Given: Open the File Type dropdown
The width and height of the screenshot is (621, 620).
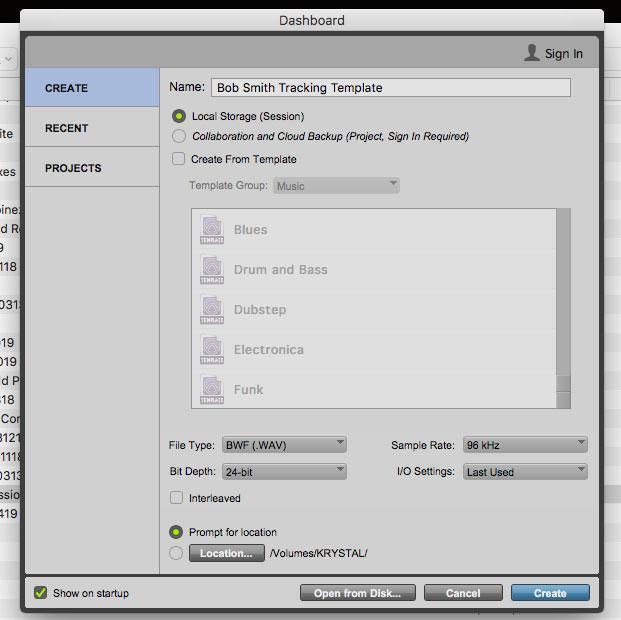Looking at the screenshot, I should [x=286, y=445].
